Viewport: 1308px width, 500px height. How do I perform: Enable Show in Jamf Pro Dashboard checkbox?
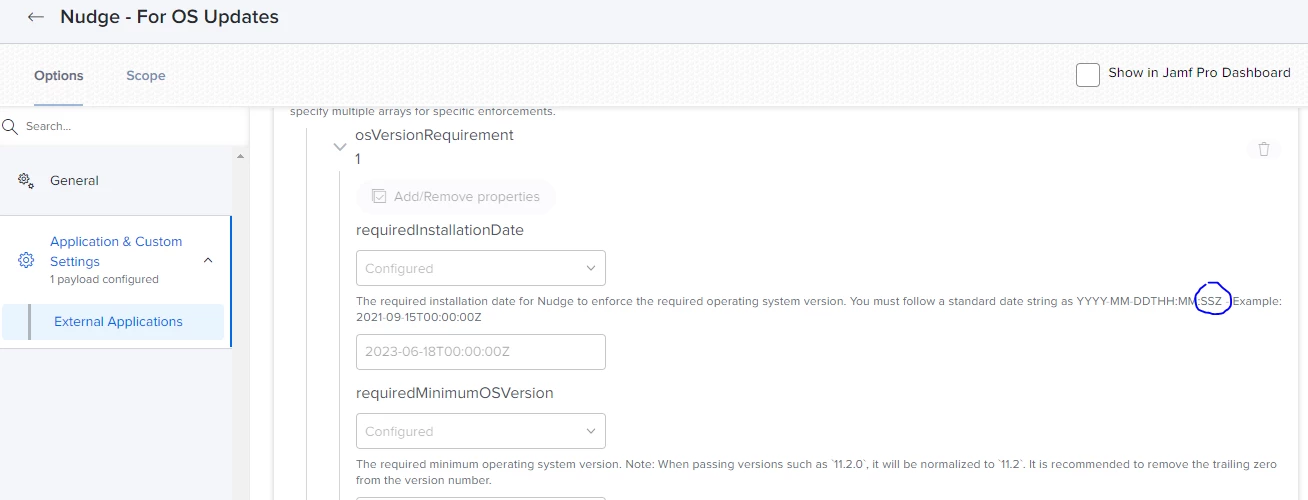click(x=1088, y=75)
